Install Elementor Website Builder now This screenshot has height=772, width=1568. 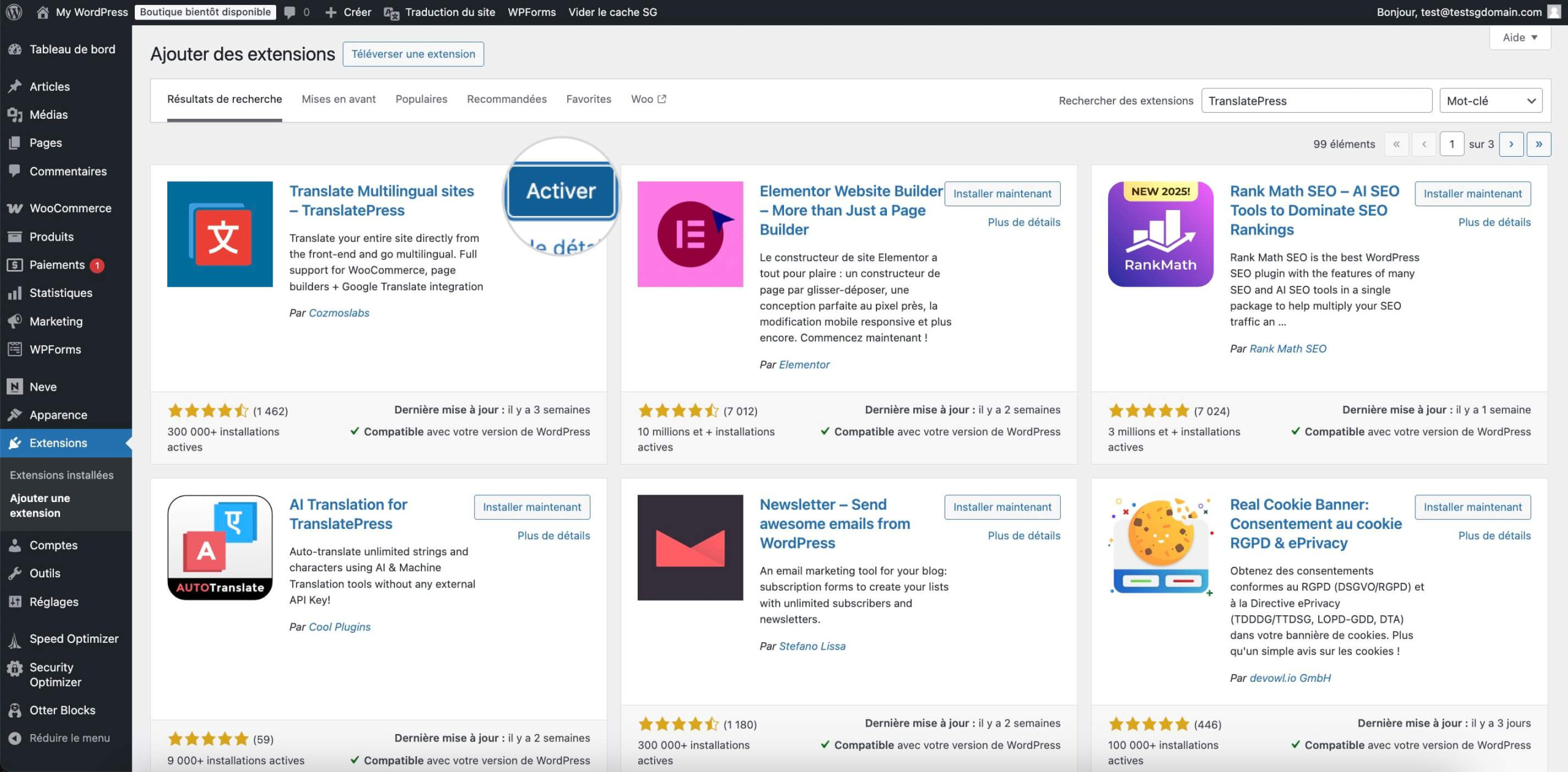(1002, 193)
